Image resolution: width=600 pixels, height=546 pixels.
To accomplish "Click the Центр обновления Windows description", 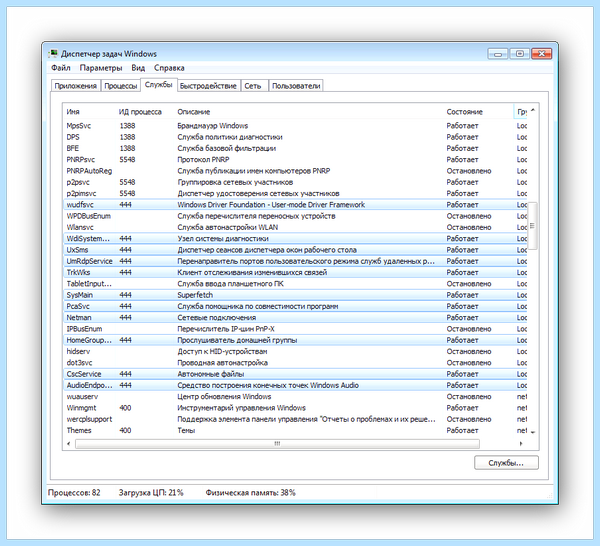I will (x=224, y=396).
